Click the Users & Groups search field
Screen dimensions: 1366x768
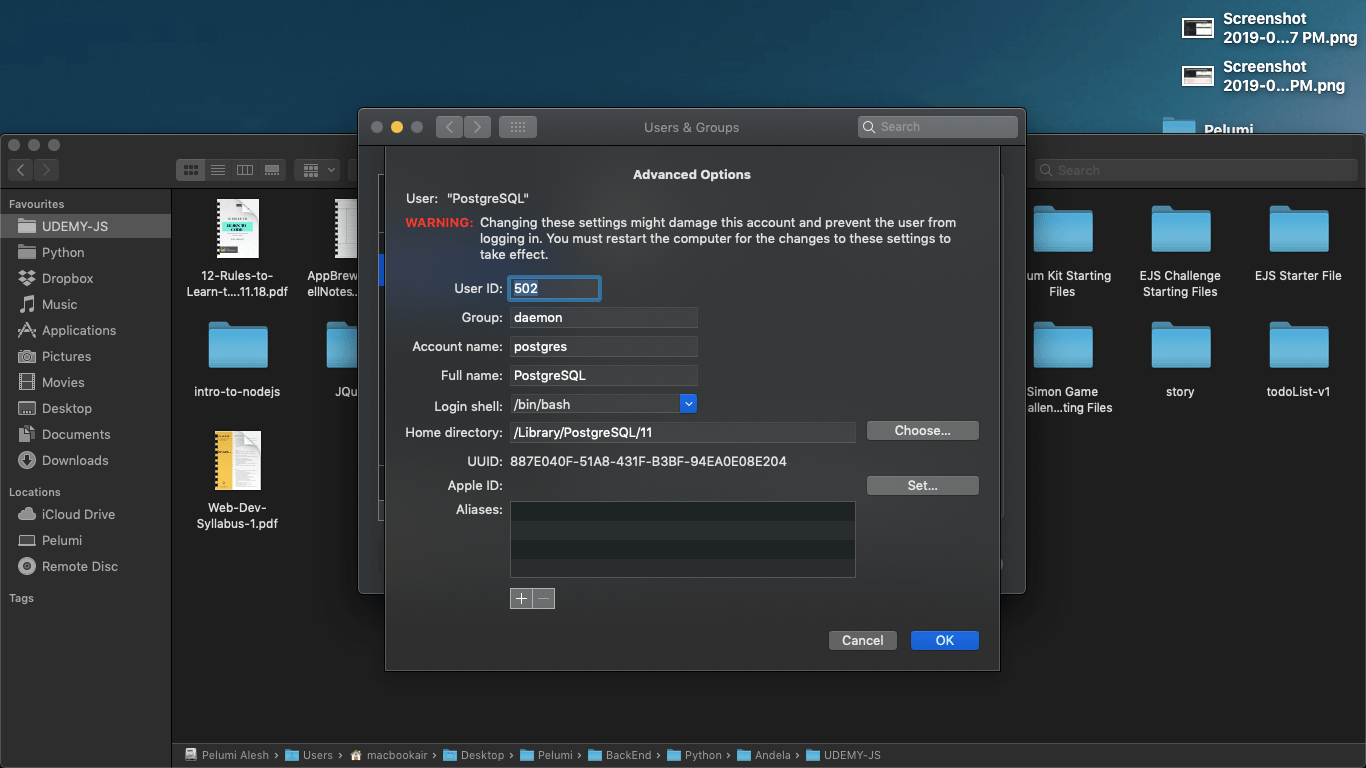point(938,127)
